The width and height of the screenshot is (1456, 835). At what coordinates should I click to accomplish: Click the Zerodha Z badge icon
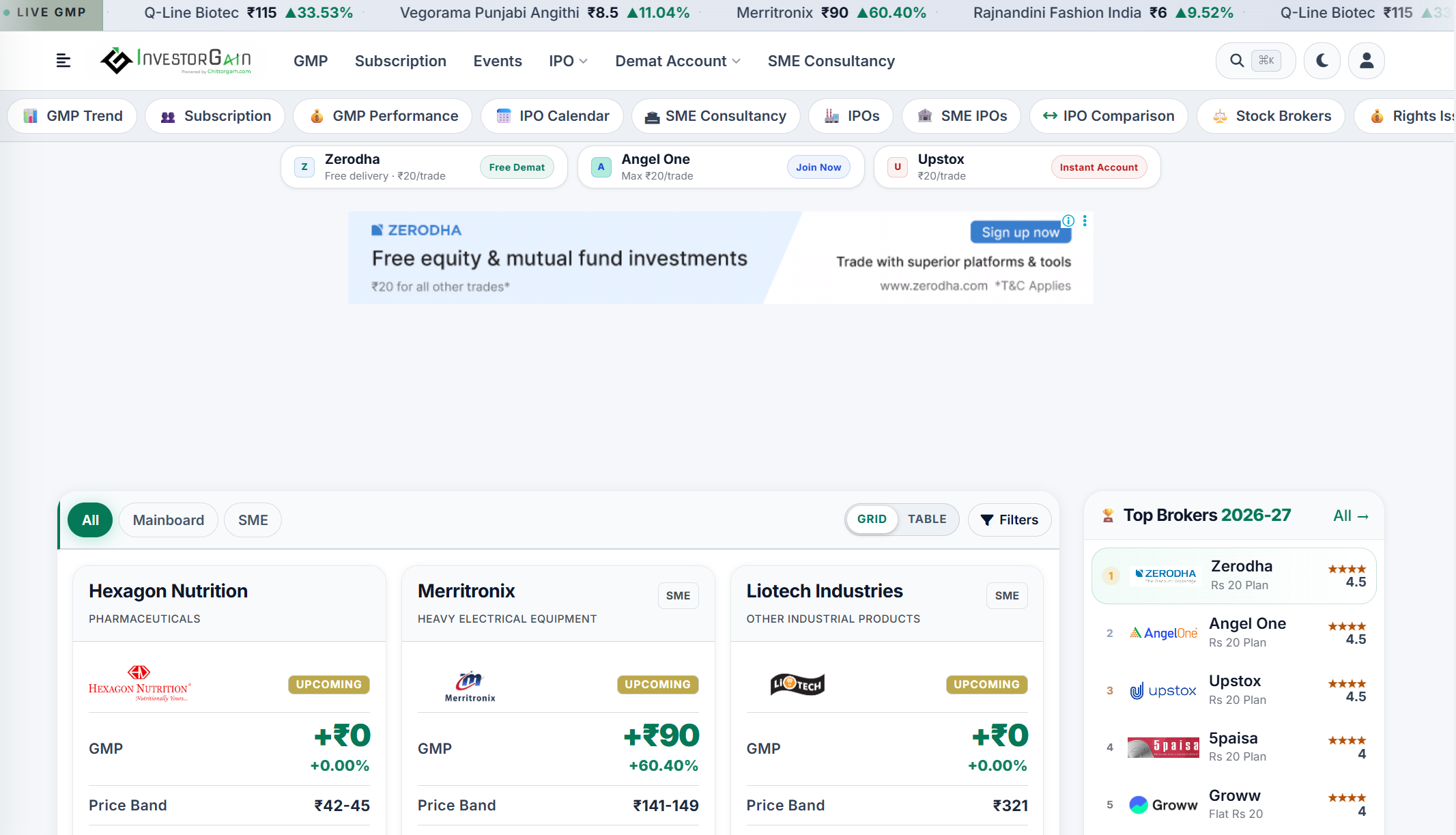point(304,167)
